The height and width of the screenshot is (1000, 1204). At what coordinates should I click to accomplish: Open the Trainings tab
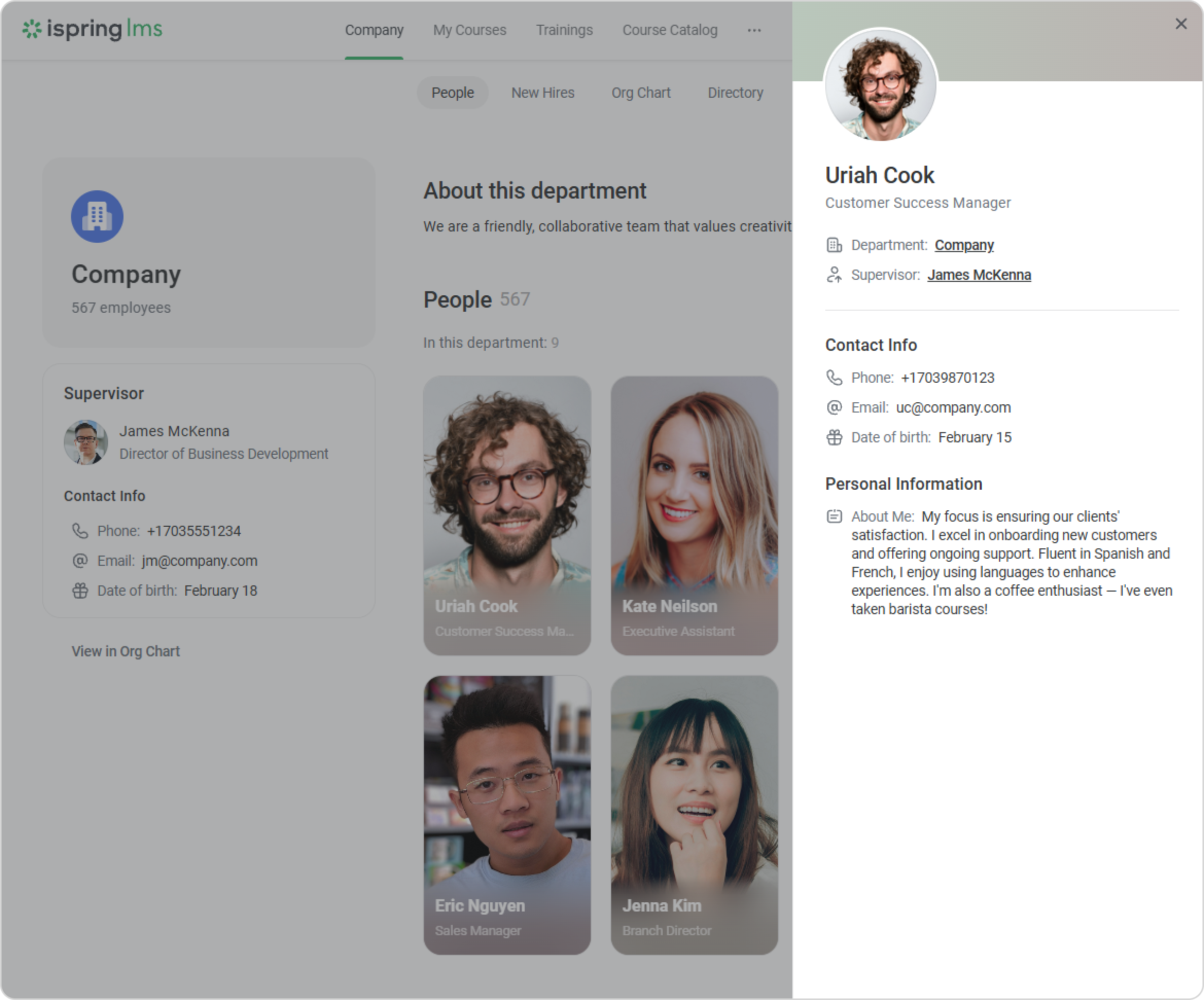[564, 30]
